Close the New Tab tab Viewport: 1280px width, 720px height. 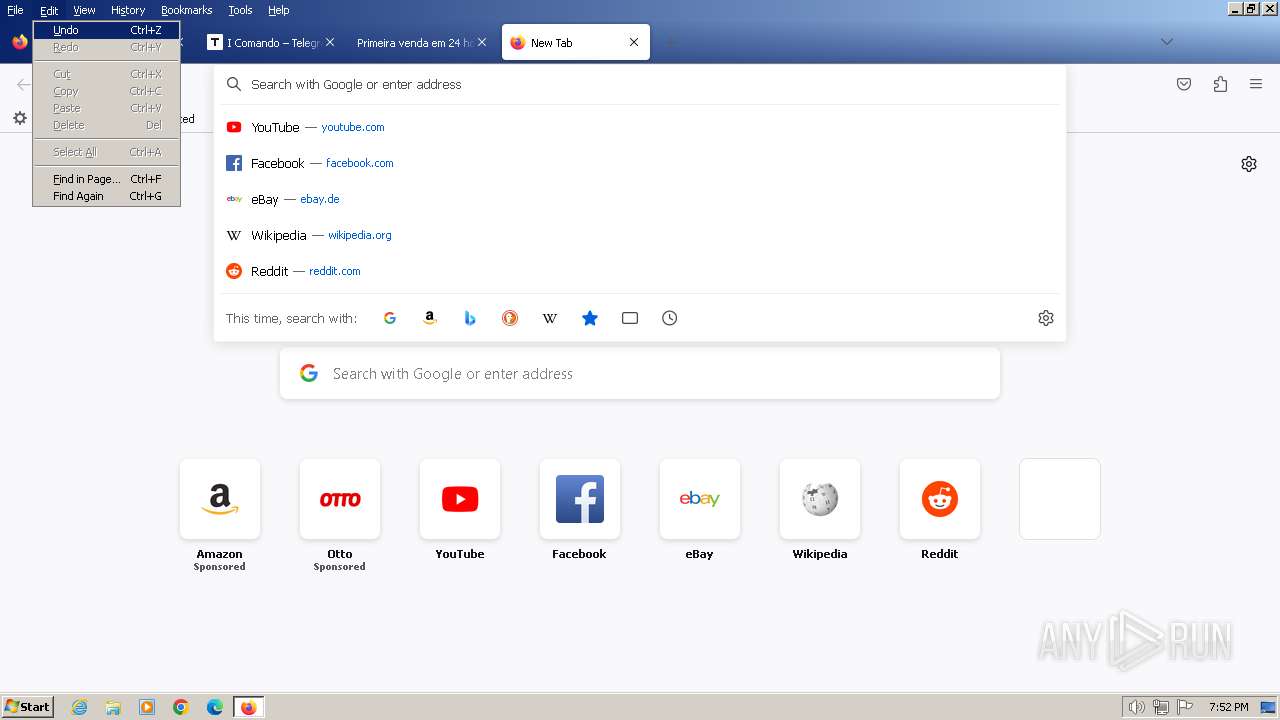pyautogui.click(x=634, y=42)
